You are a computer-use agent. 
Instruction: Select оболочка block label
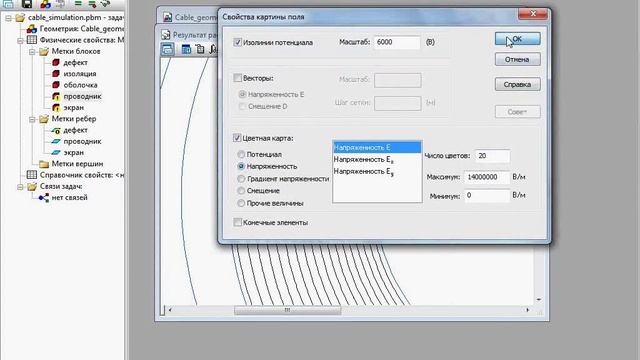(x=80, y=85)
